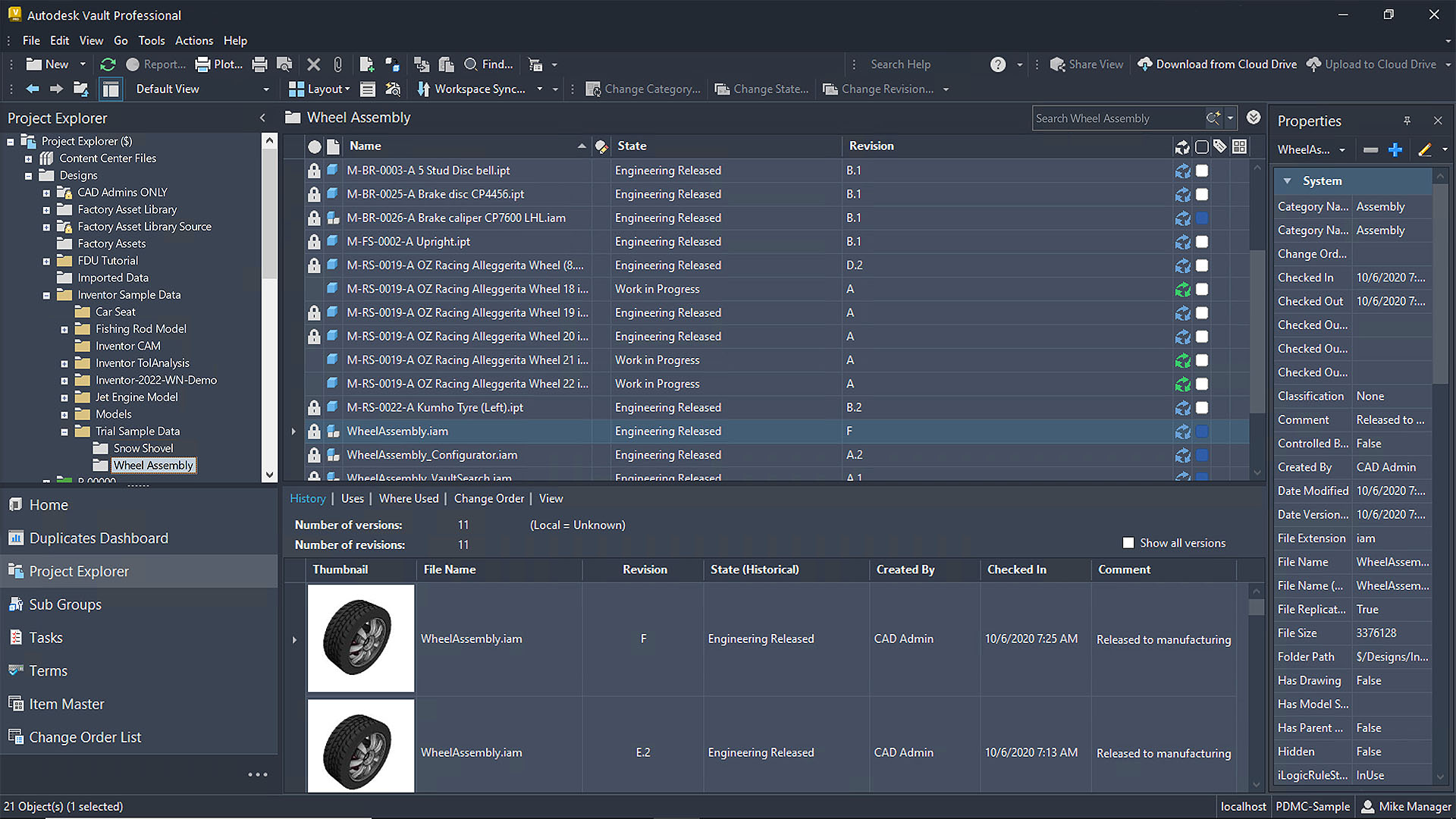Select the WheelAssembly.iam revision F thumbnail

click(x=360, y=637)
